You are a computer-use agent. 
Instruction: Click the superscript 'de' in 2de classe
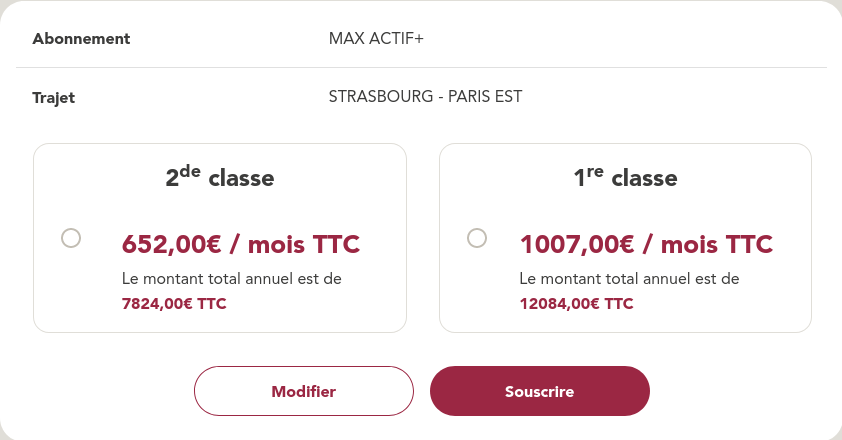191,171
